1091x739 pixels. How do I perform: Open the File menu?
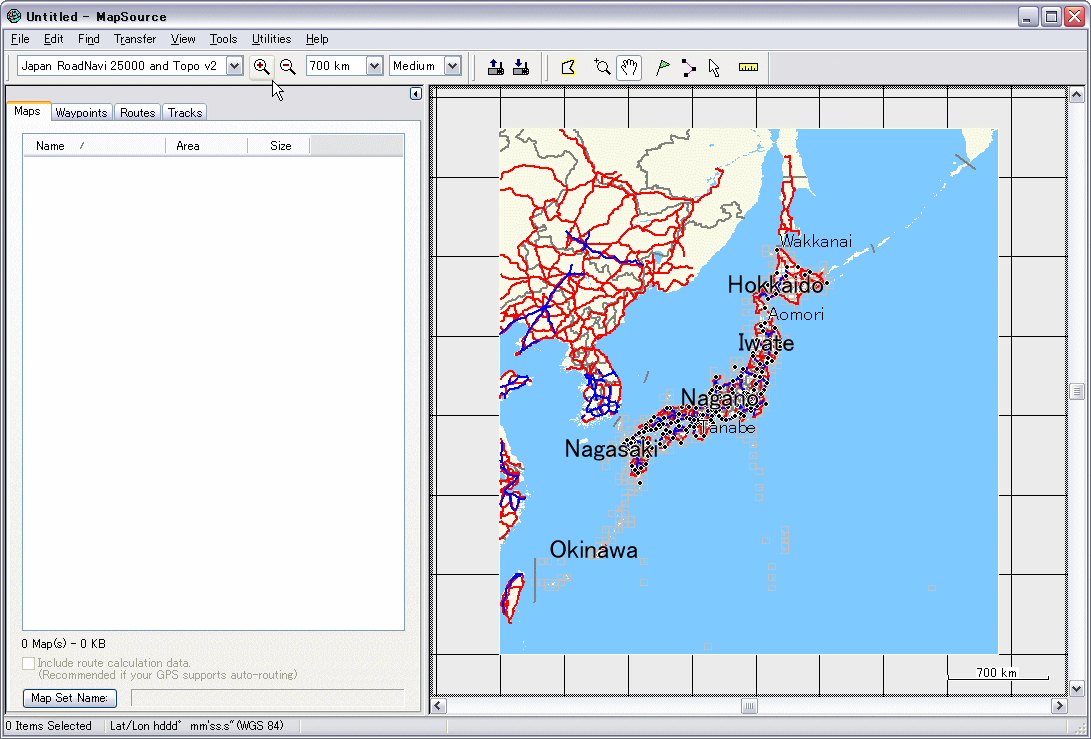[x=20, y=39]
